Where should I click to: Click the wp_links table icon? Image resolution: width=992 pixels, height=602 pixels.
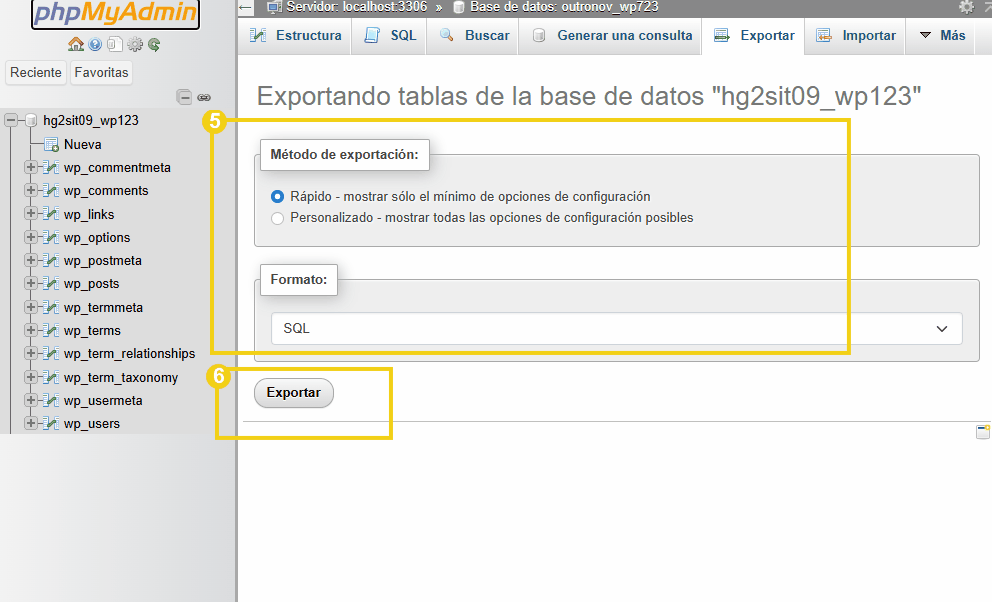click(51, 214)
